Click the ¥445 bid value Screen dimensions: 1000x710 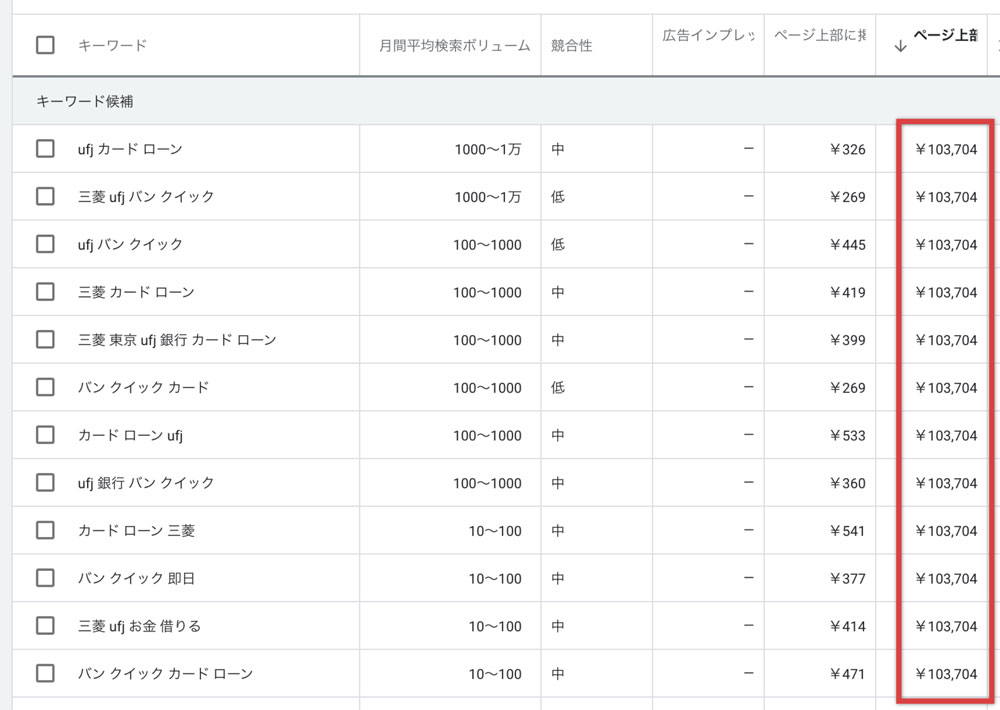coord(848,244)
